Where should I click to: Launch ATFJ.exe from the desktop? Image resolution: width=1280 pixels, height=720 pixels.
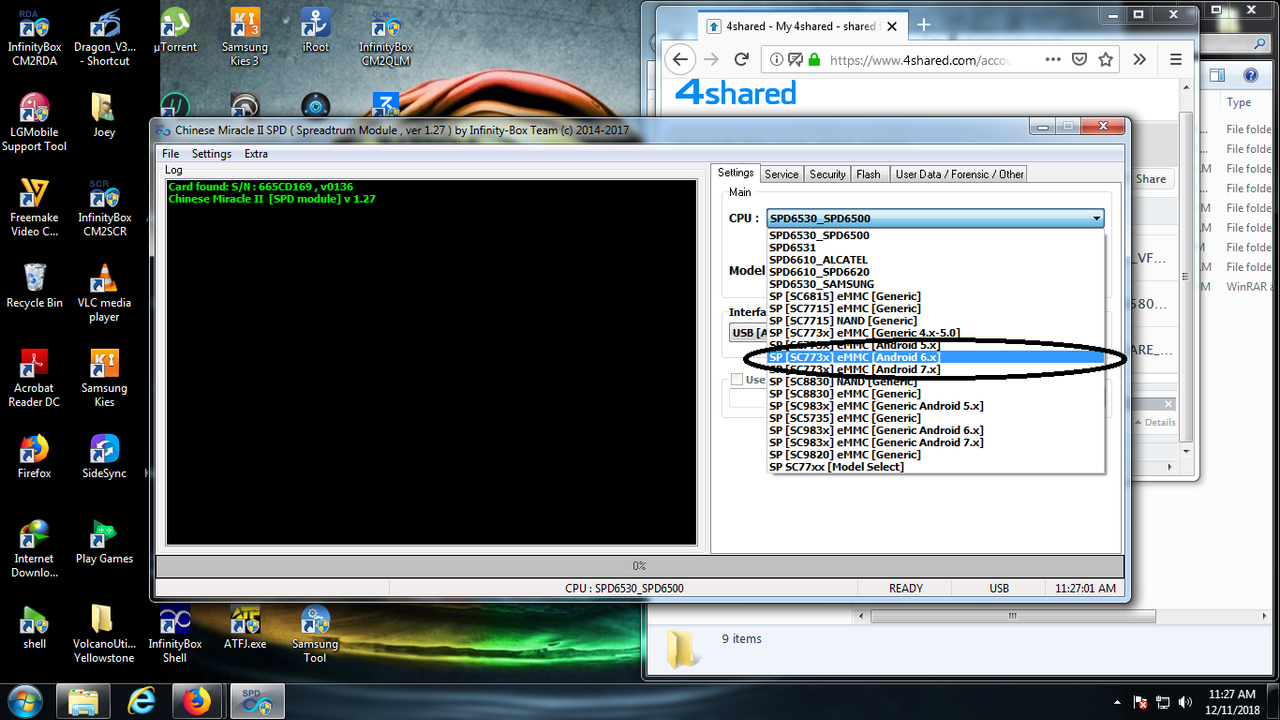[245, 627]
